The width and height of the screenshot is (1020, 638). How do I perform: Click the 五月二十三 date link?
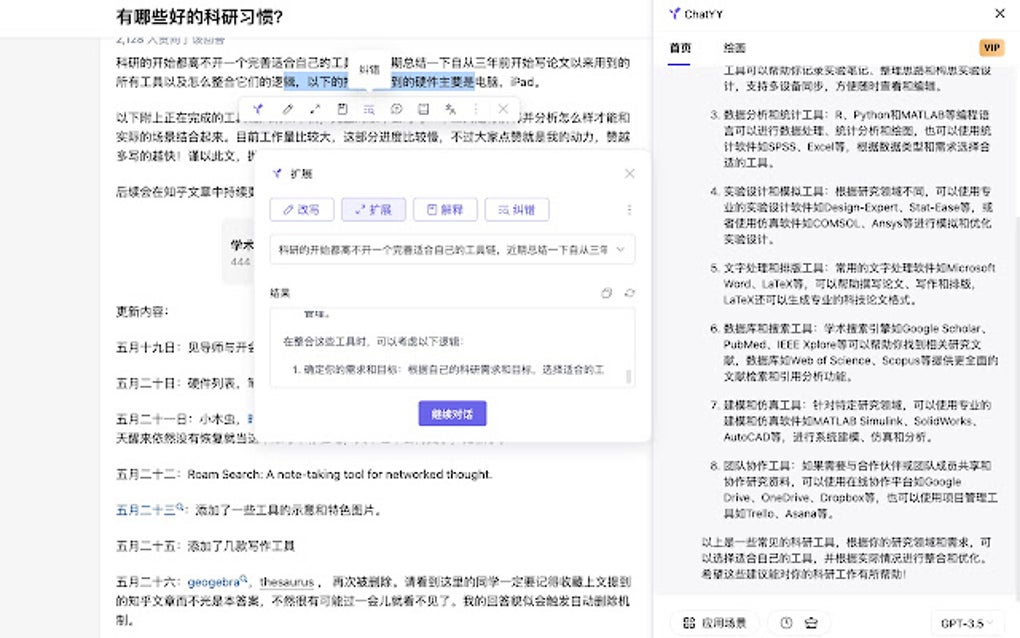[x=149, y=510]
